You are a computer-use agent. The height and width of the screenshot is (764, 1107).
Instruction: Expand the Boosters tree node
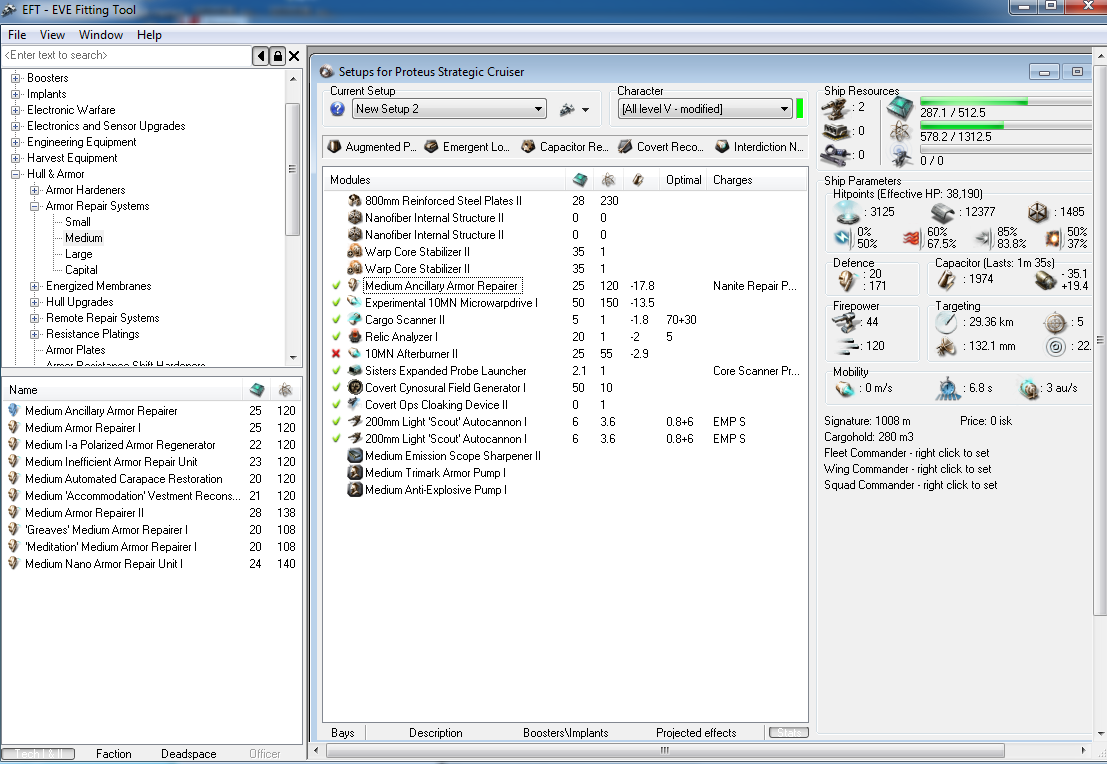(16, 78)
